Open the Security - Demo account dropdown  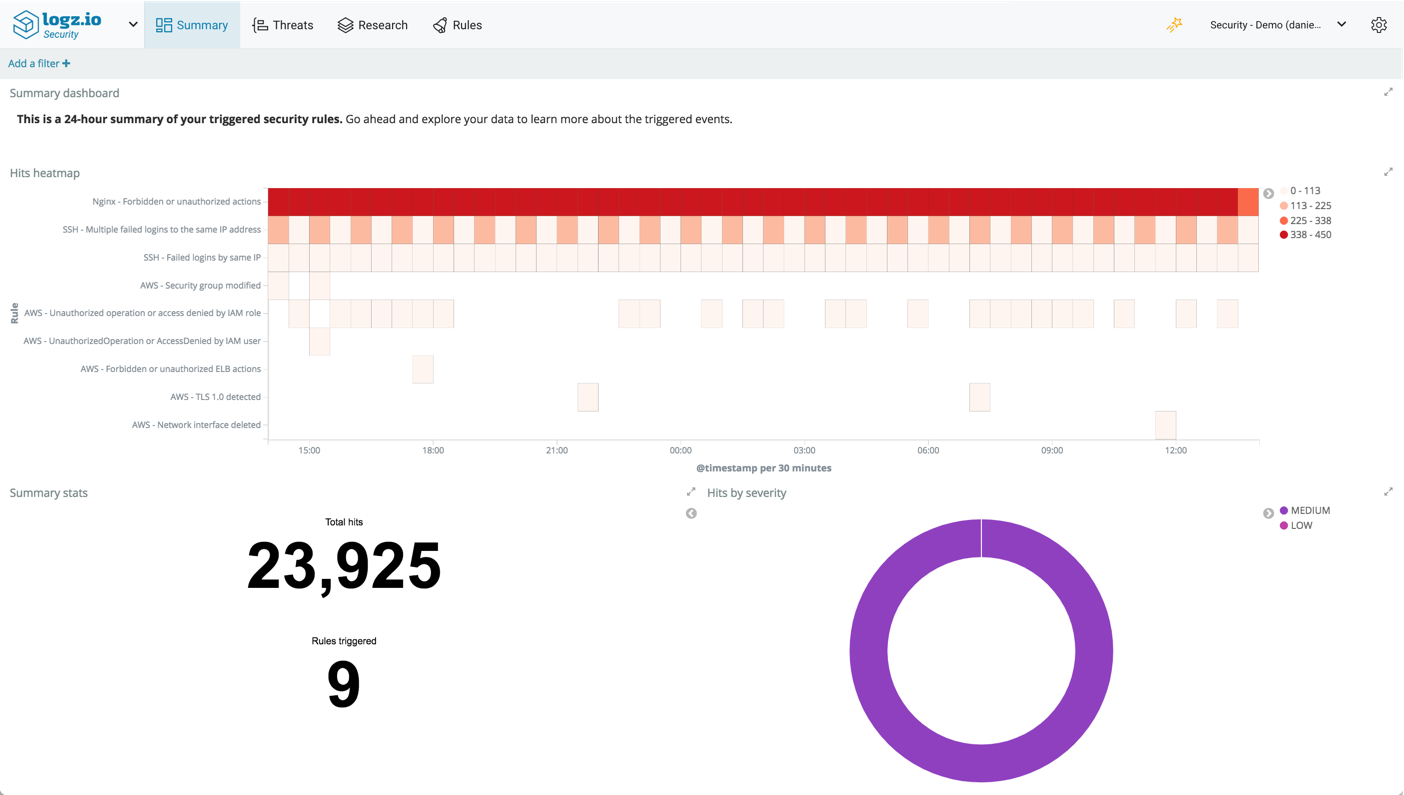(1278, 25)
